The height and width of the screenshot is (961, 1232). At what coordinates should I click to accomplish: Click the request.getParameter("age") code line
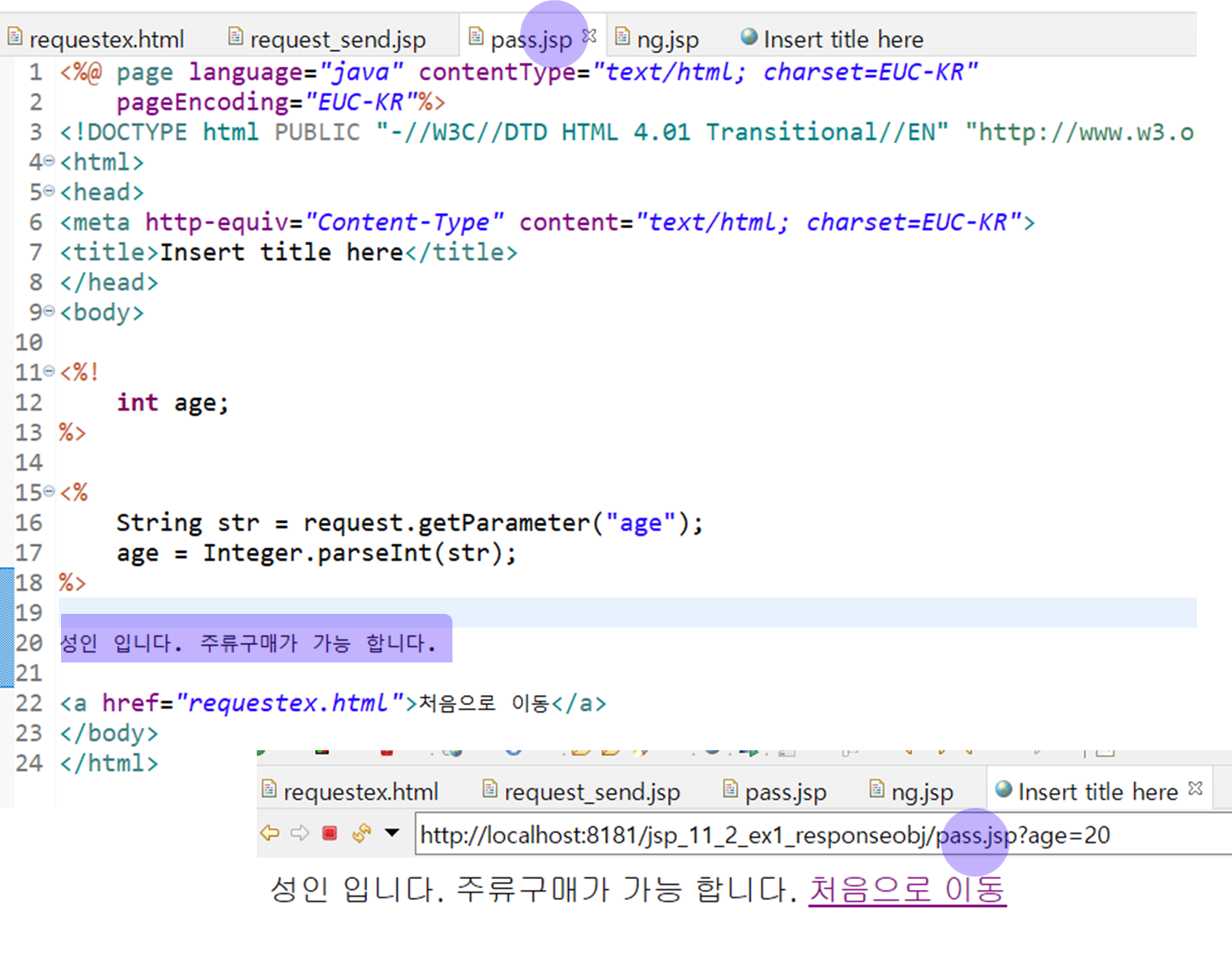[410, 523]
